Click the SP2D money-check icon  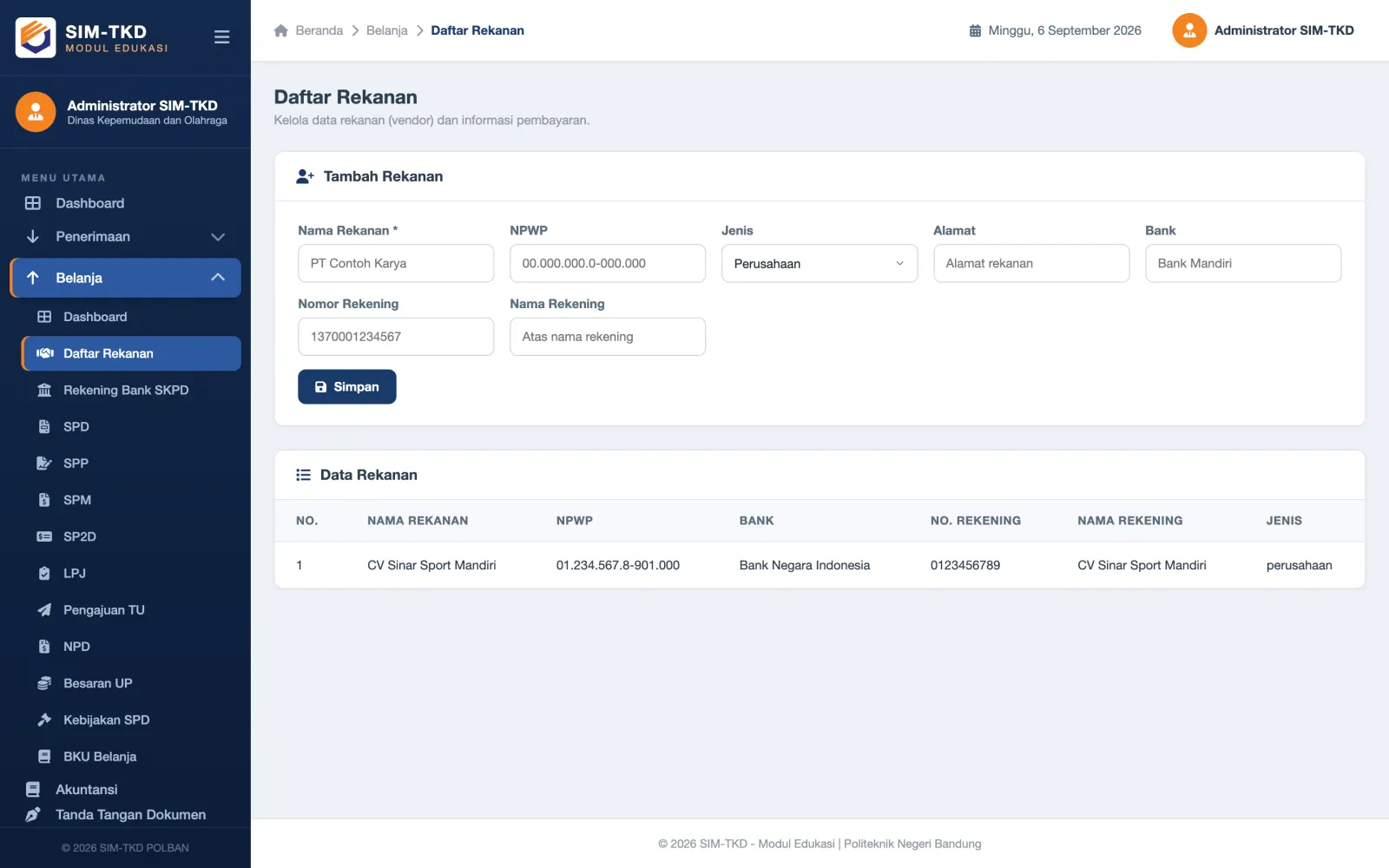pyautogui.click(x=44, y=536)
